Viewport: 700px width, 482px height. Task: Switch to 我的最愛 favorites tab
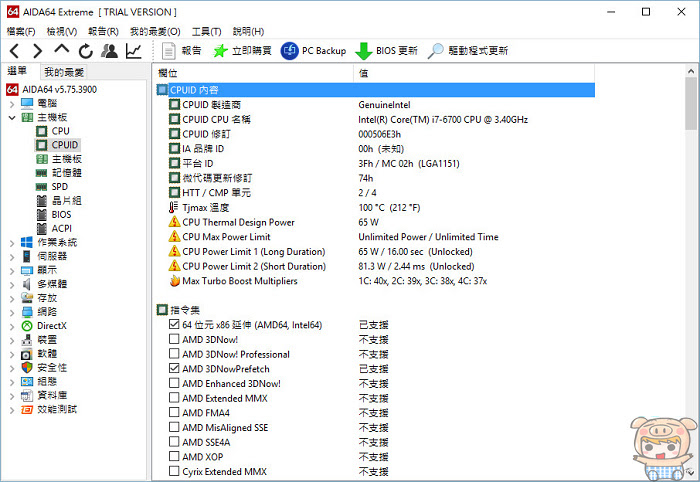(x=63, y=72)
